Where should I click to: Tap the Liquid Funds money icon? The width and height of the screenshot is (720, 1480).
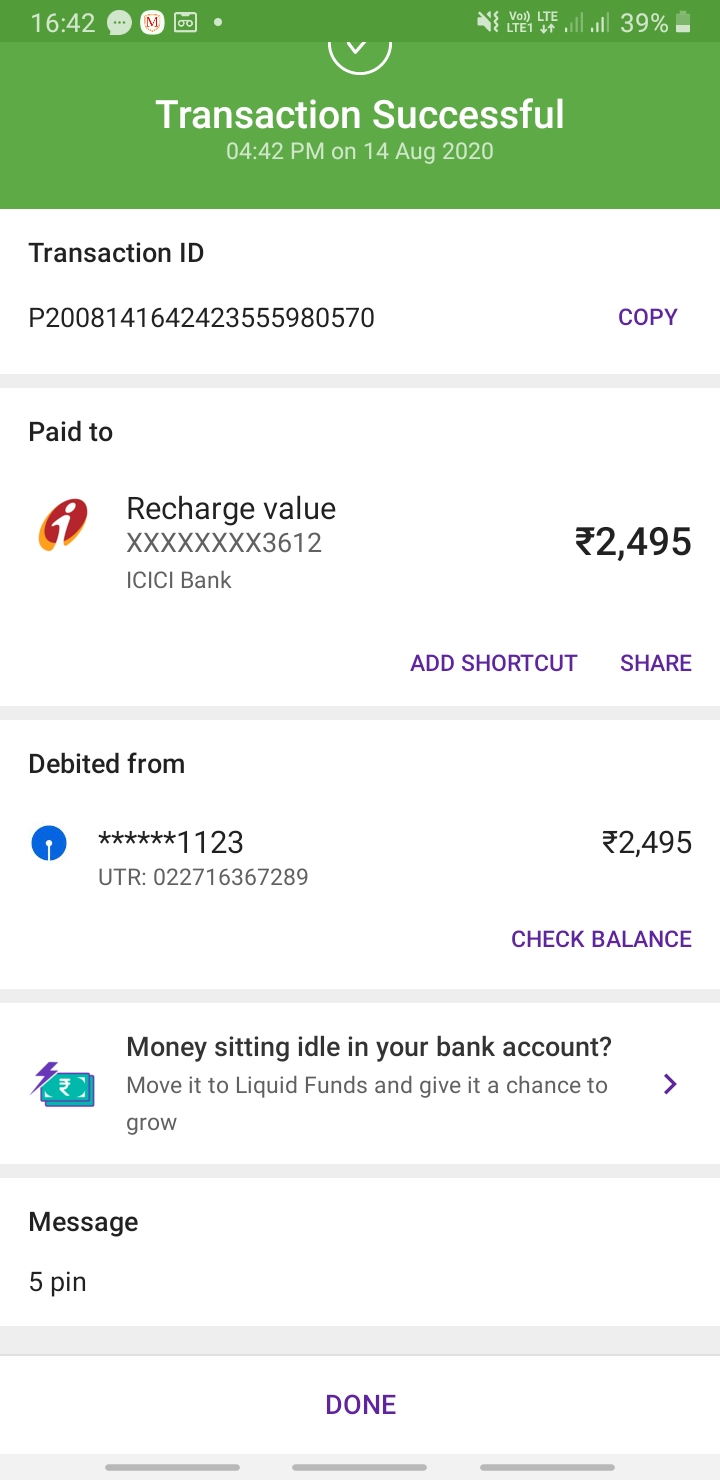coord(63,1084)
